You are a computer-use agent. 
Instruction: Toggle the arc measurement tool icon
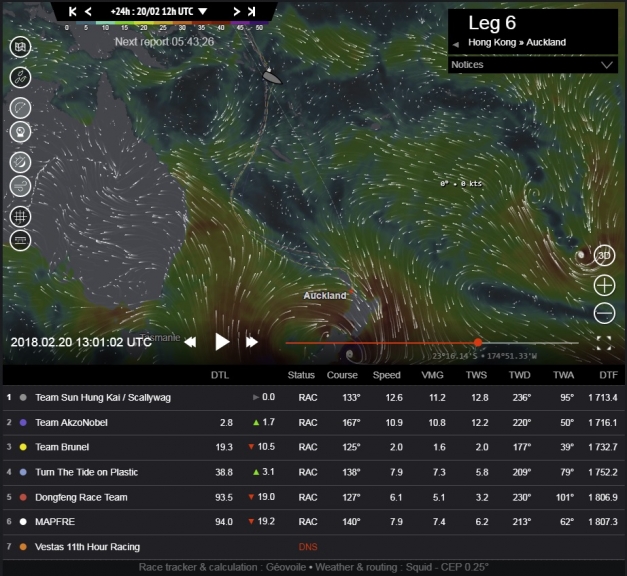click(x=20, y=108)
